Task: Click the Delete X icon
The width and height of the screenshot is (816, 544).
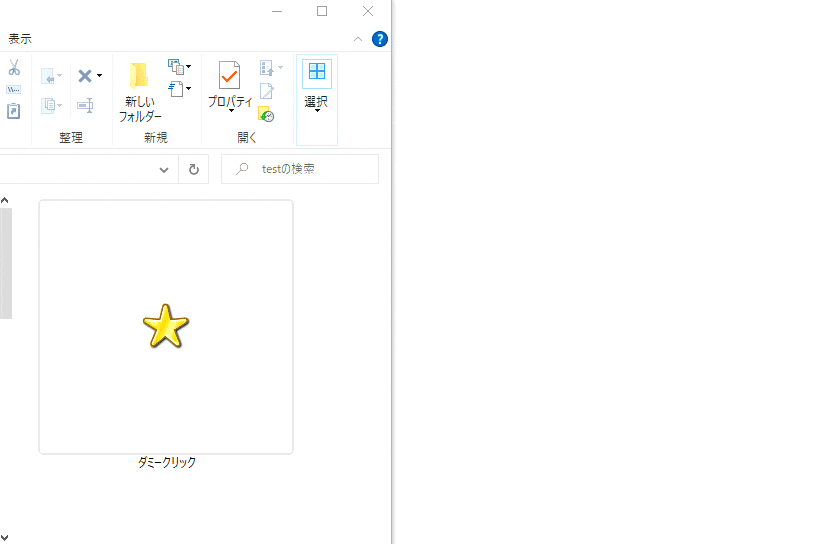Action: click(x=85, y=76)
